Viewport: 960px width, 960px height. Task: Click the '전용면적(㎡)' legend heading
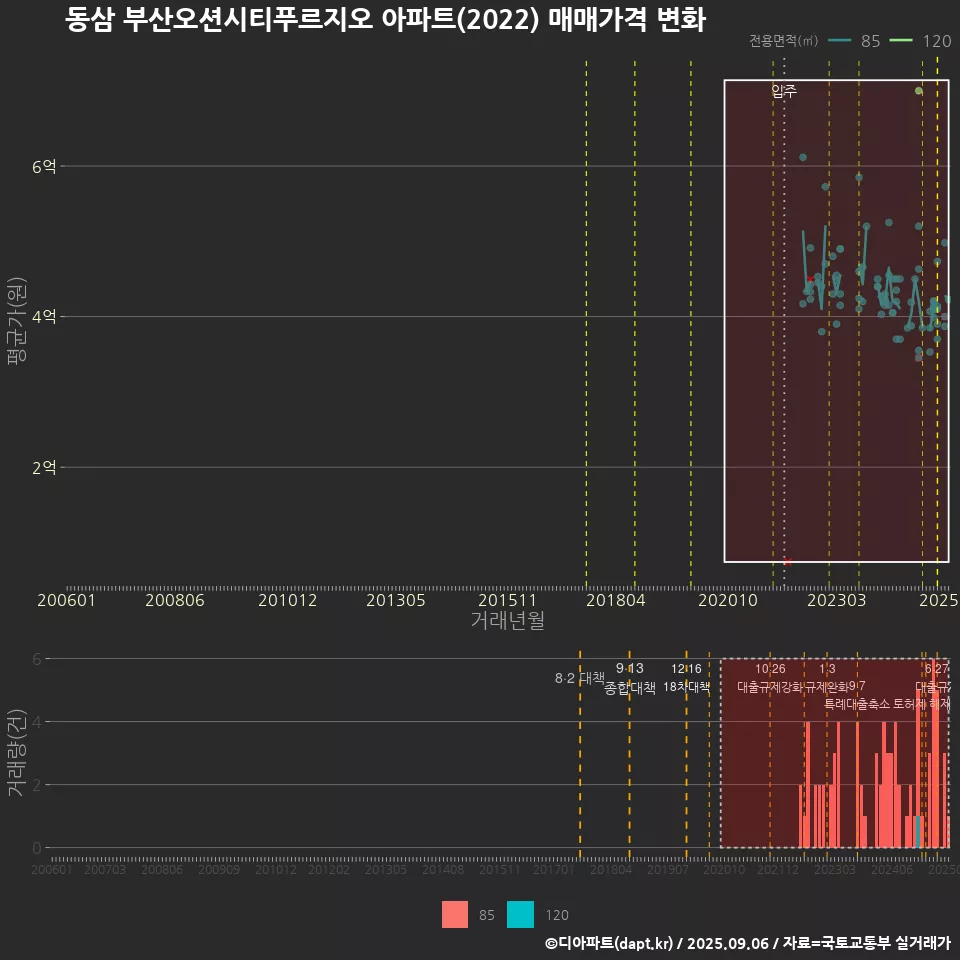[784, 41]
